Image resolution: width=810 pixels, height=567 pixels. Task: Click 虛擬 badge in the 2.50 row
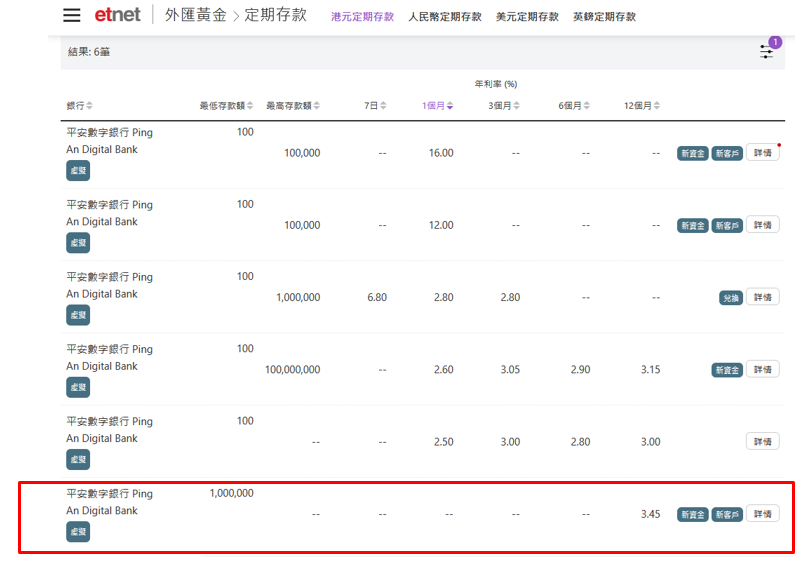coord(78,460)
